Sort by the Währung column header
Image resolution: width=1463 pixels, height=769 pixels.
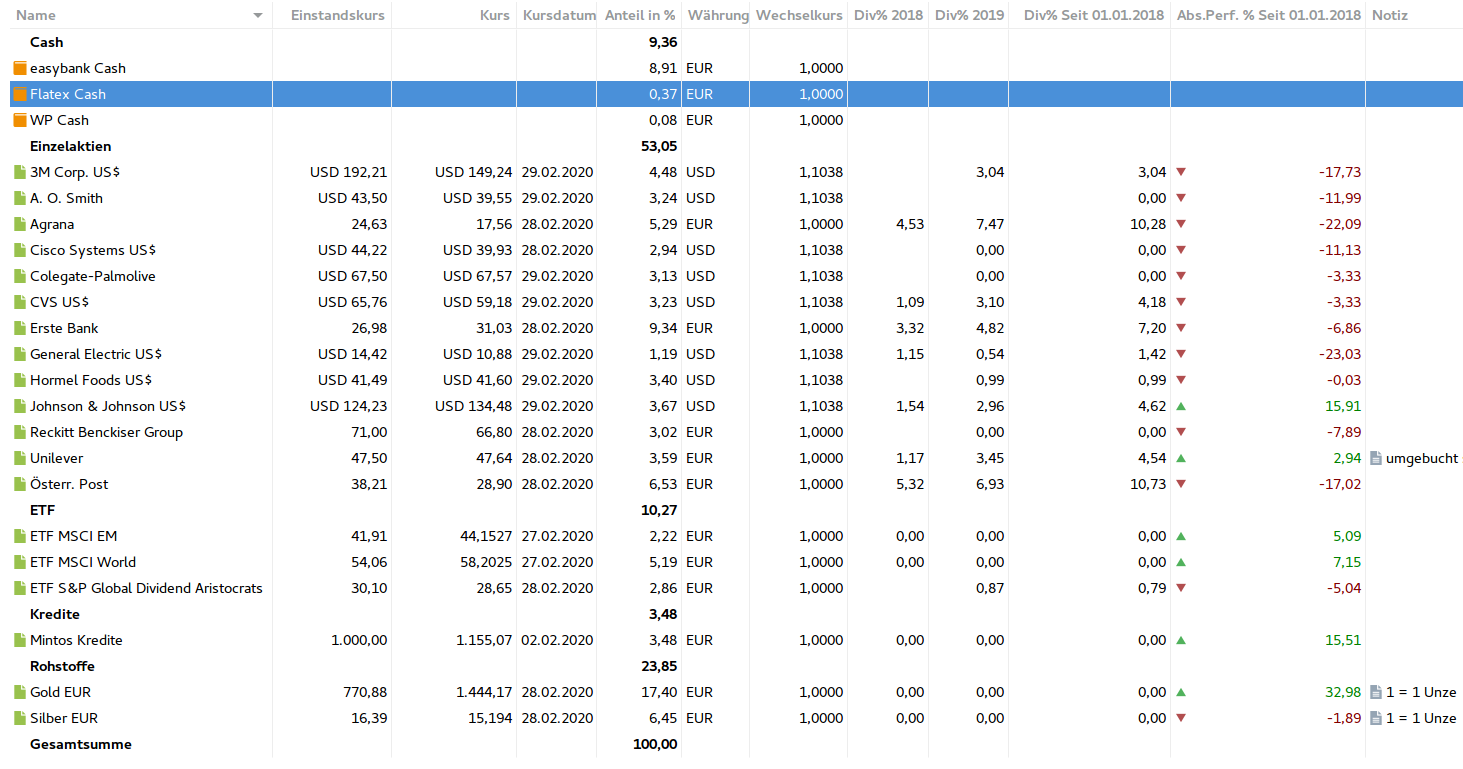pos(717,15)
